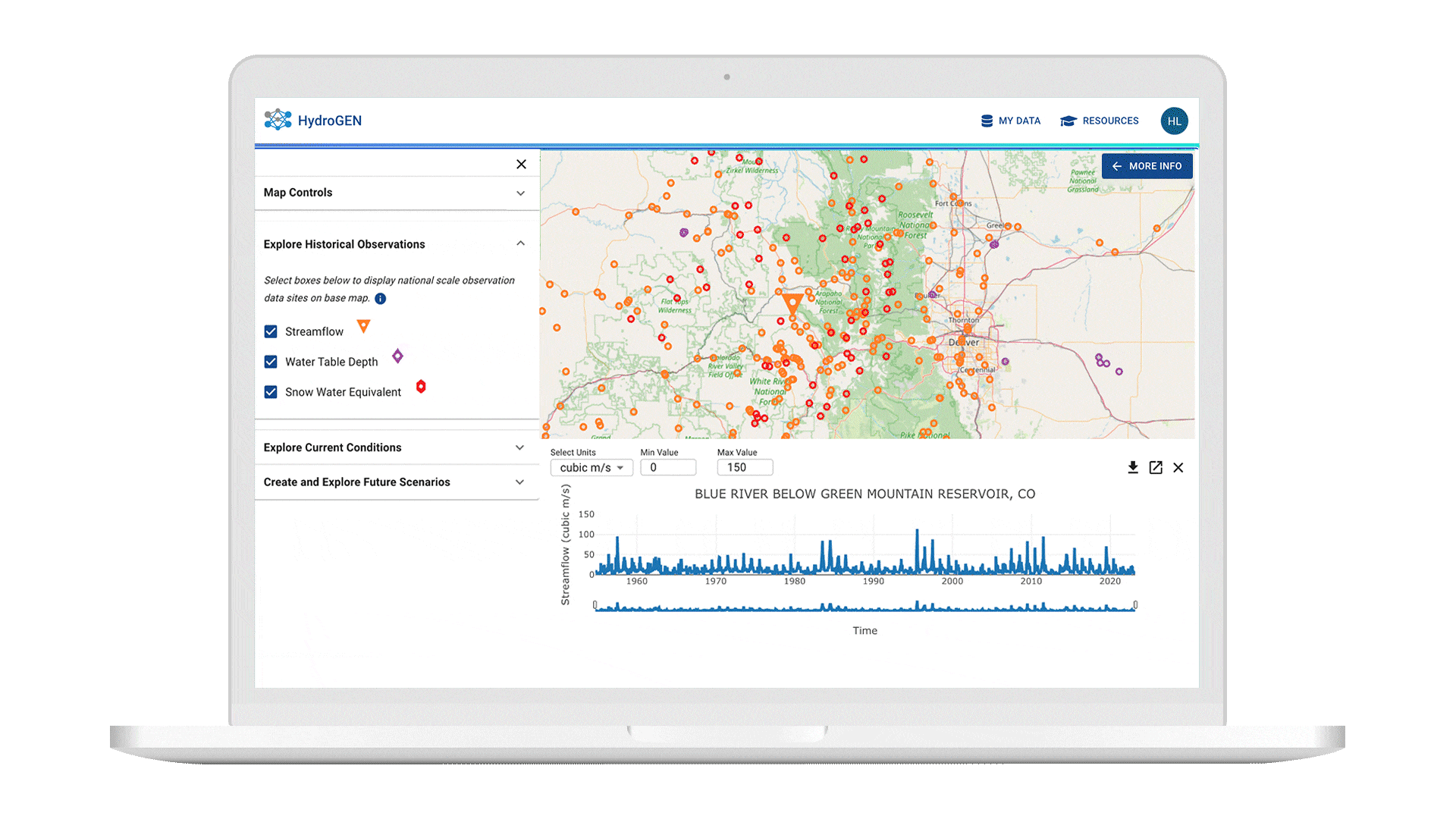
Task: Click the Denver label on map
Action: [965, 342]
